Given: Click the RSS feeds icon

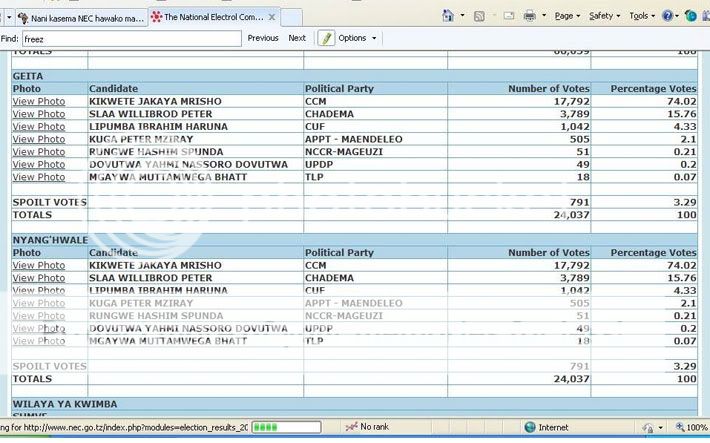Looking at the screenshot, I should pyautogui.click(x=480, y=16).
